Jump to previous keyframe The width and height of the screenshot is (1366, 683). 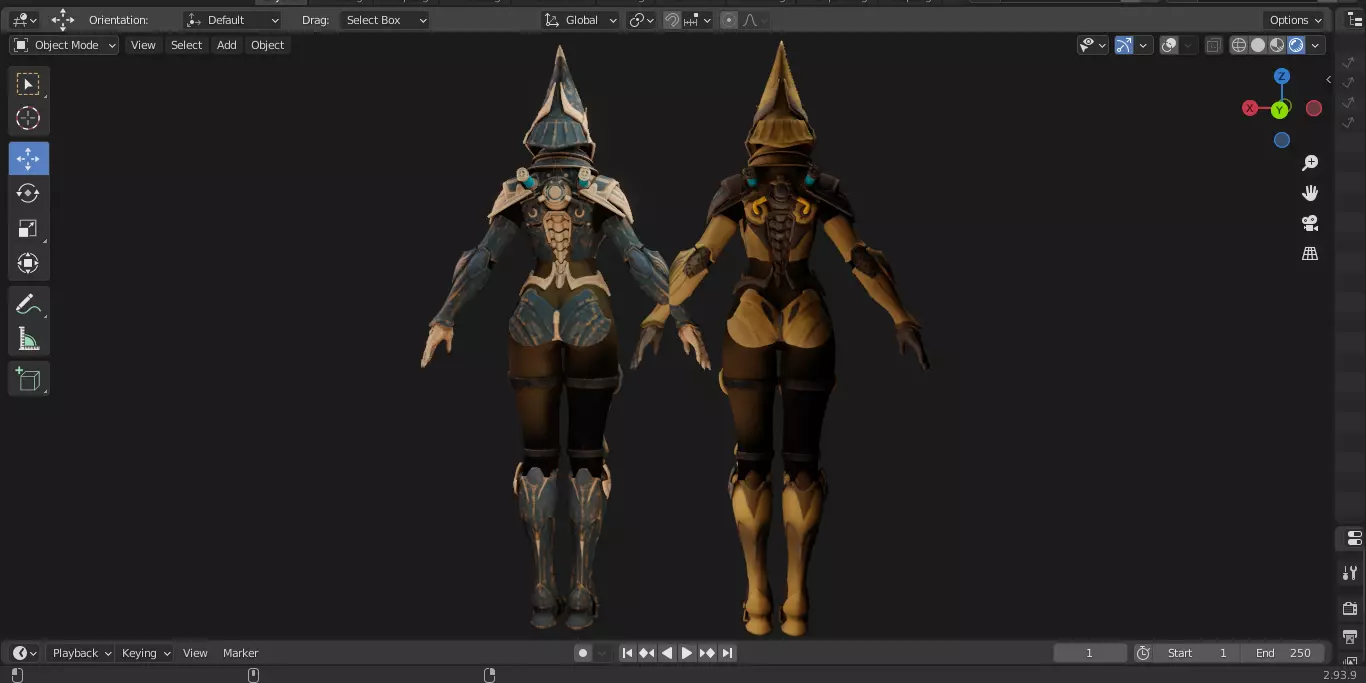click(647, 653)
